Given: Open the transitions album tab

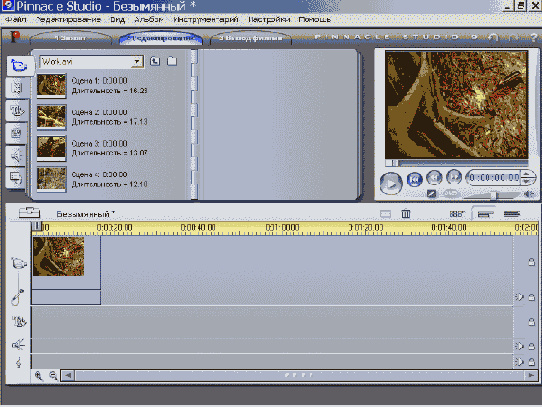Looking at the screenshot, I should click(x=16, y=87).
